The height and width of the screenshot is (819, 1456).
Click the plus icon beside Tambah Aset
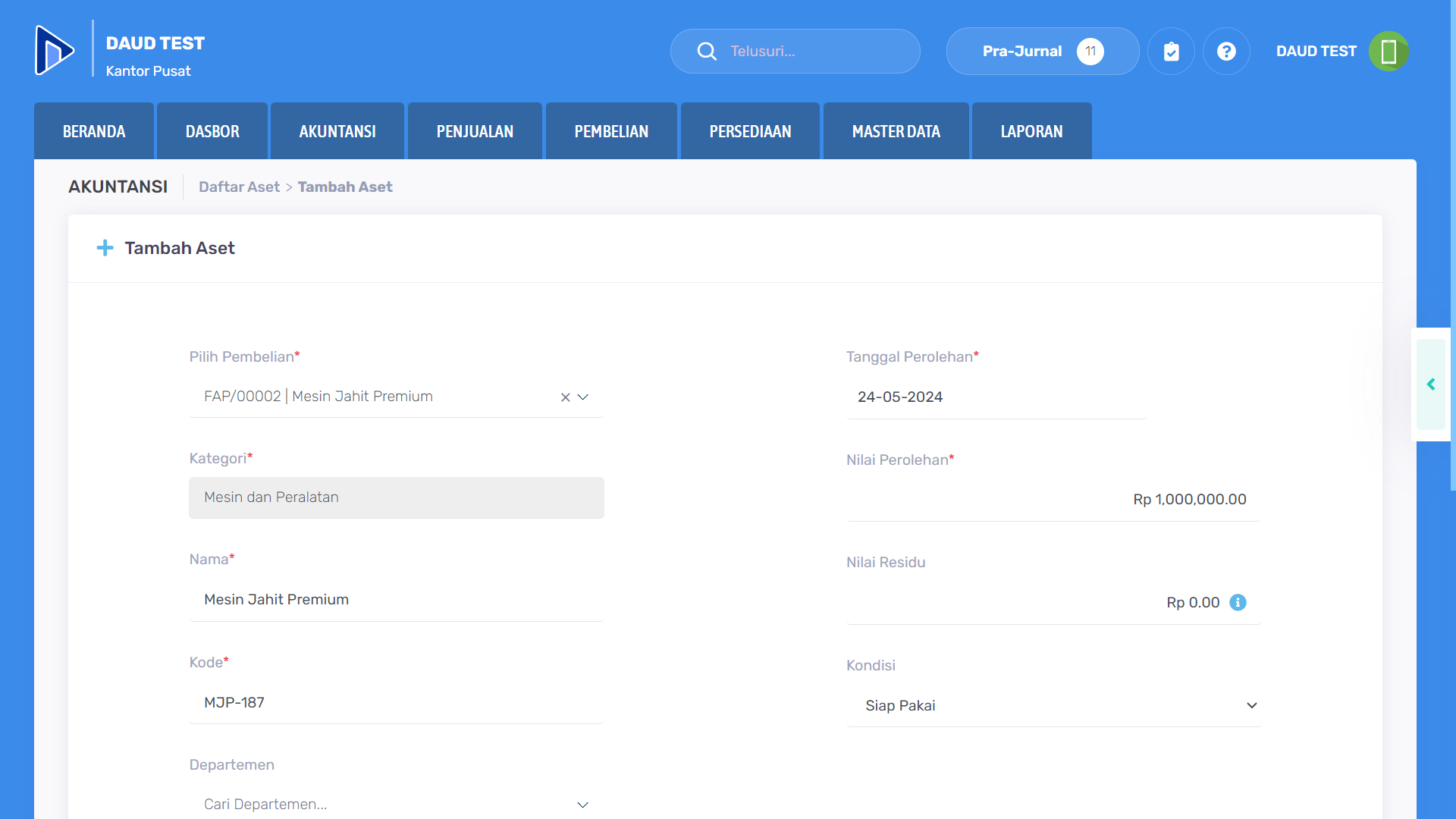tap(105, 248)
